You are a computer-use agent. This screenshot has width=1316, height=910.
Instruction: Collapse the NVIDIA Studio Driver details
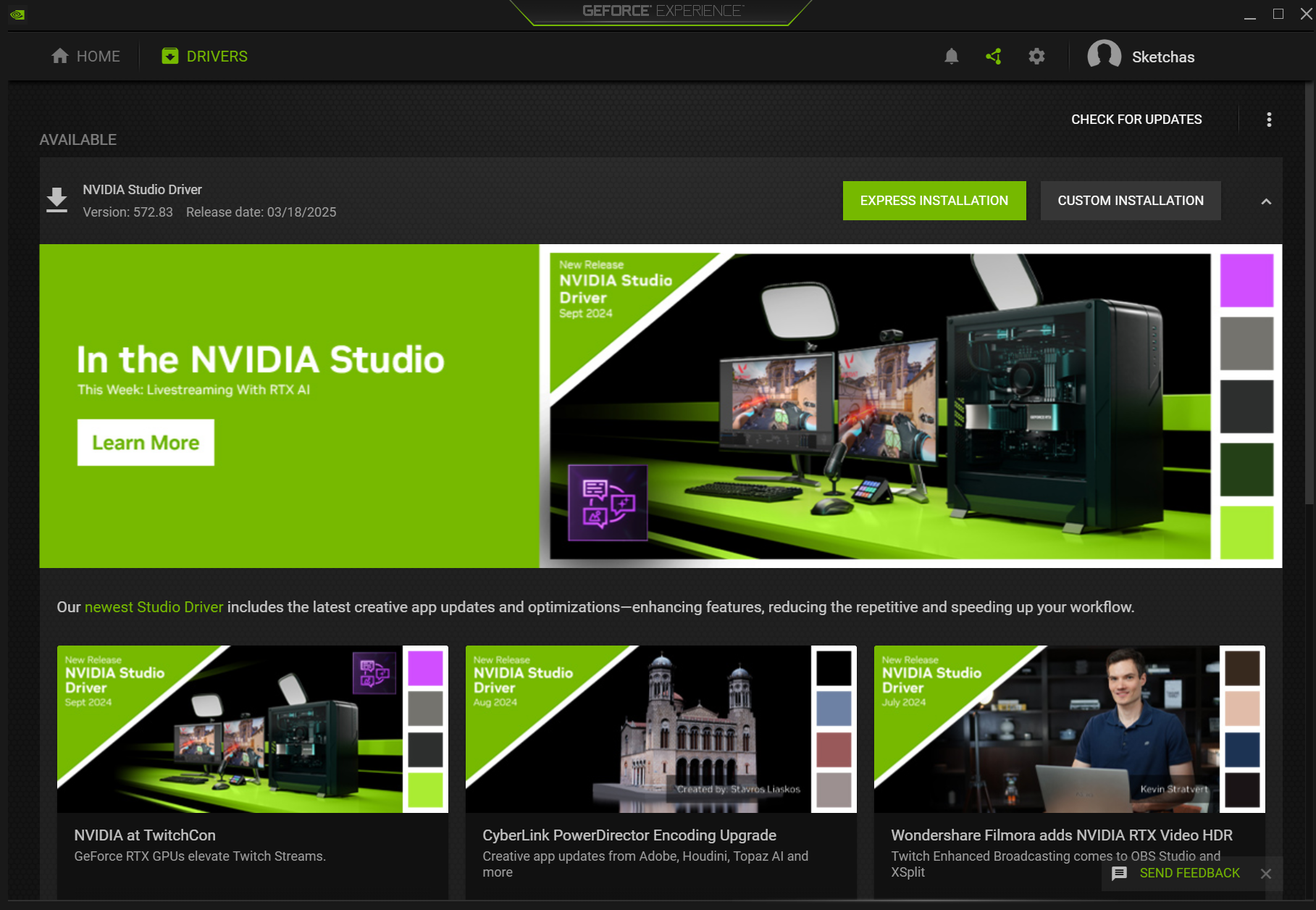coord(1265,201)
